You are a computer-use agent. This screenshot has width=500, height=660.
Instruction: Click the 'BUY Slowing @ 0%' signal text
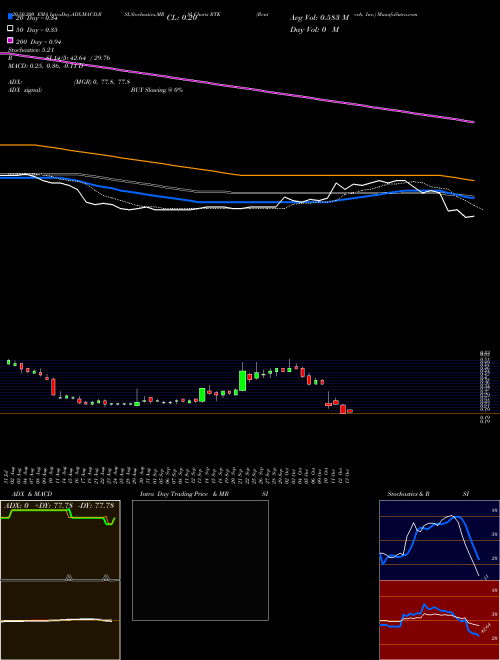157,90
